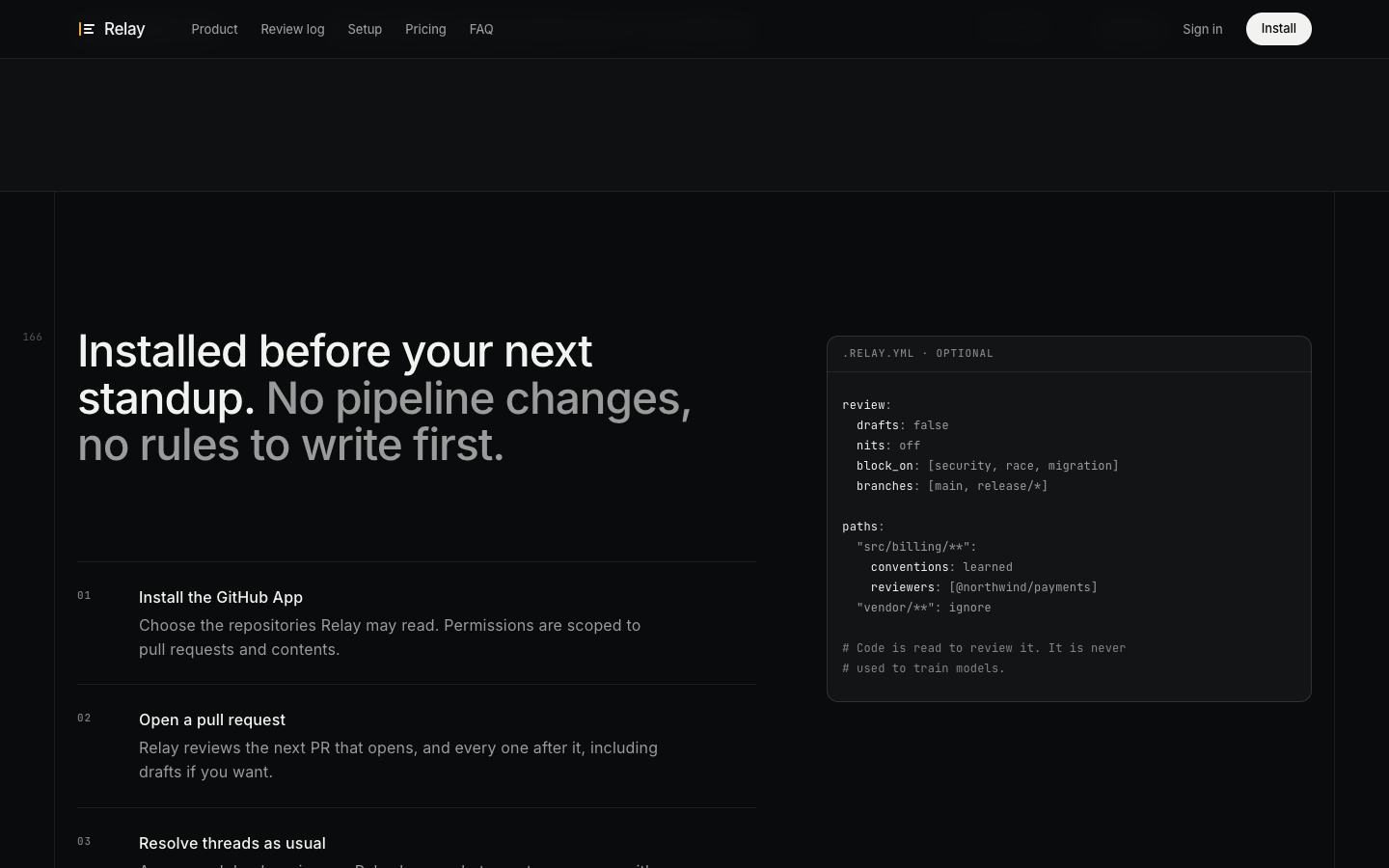Open the FAQ nav link
Image resolution: width=1389 pixels, height=868 pixels.
tap(481, 29)
